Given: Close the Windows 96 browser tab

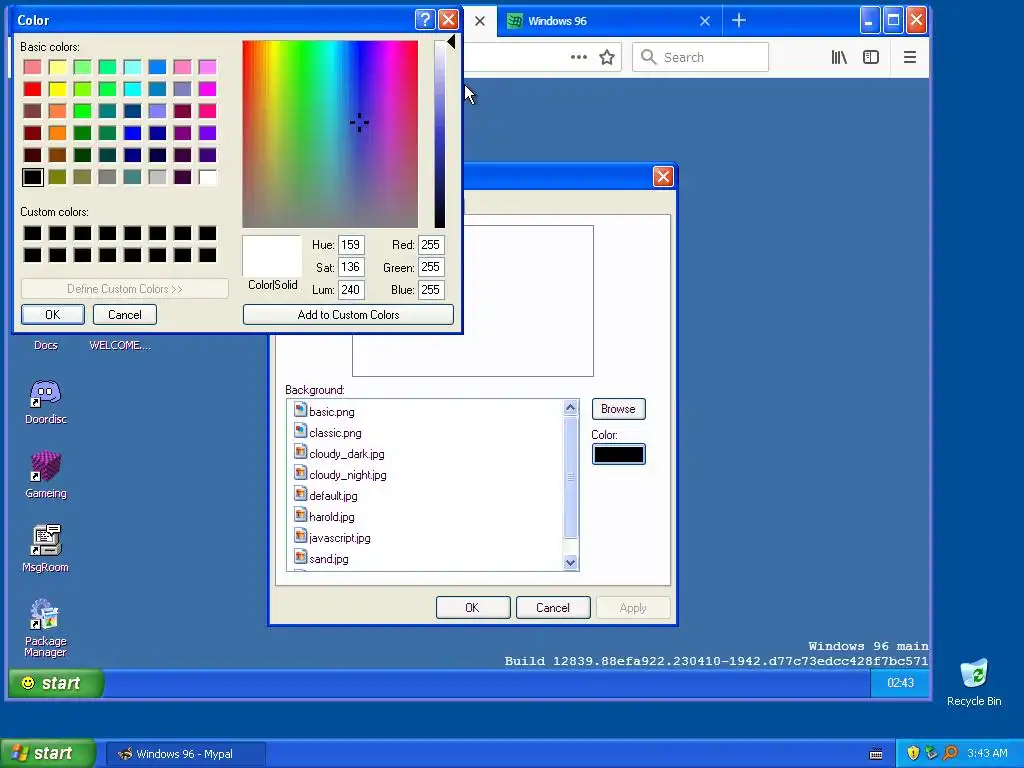Looking at the screenshot, I should pyautogui.click(x=705, y=21).
